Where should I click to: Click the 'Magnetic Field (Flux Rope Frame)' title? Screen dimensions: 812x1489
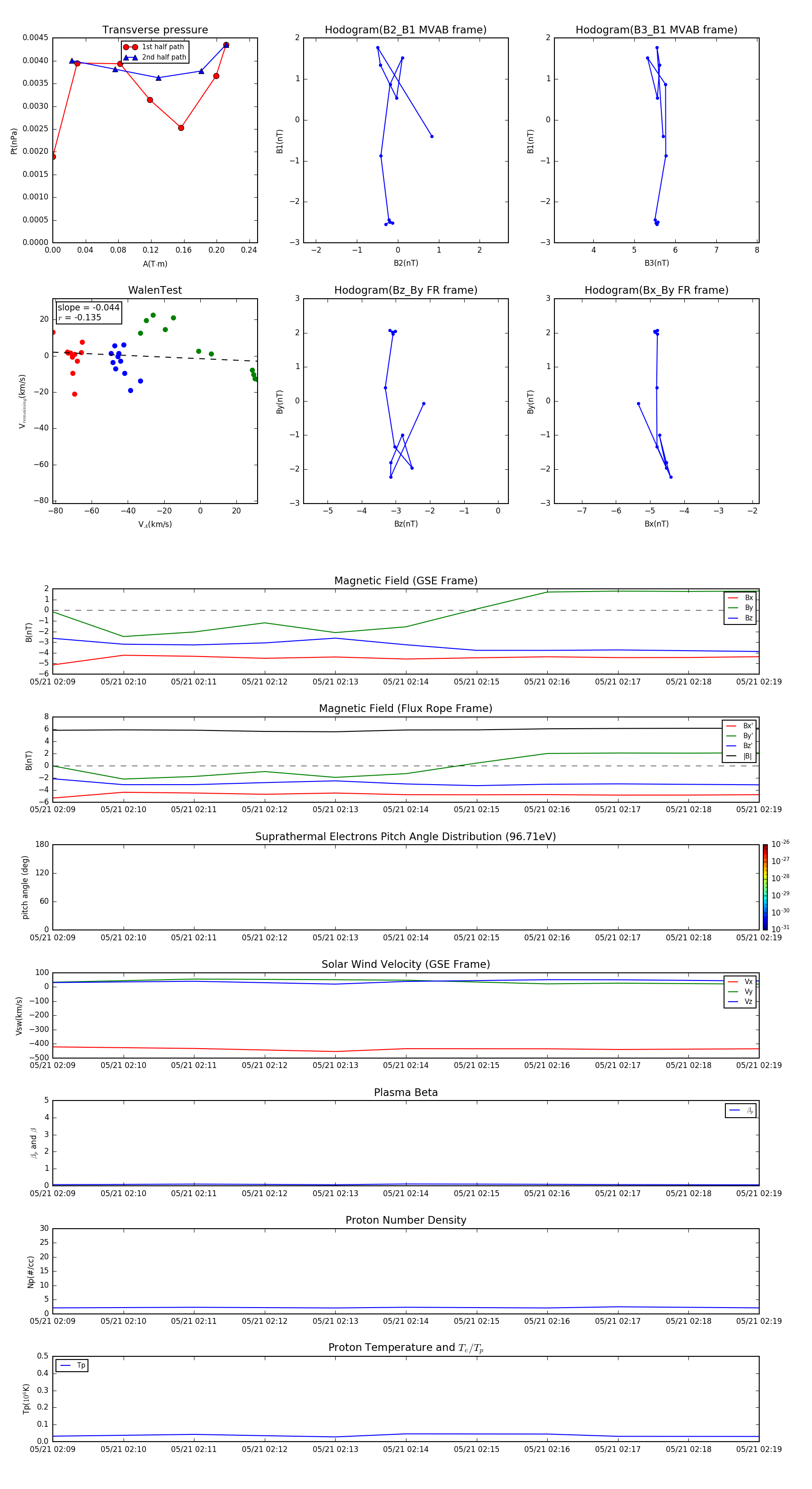(406, 709)
